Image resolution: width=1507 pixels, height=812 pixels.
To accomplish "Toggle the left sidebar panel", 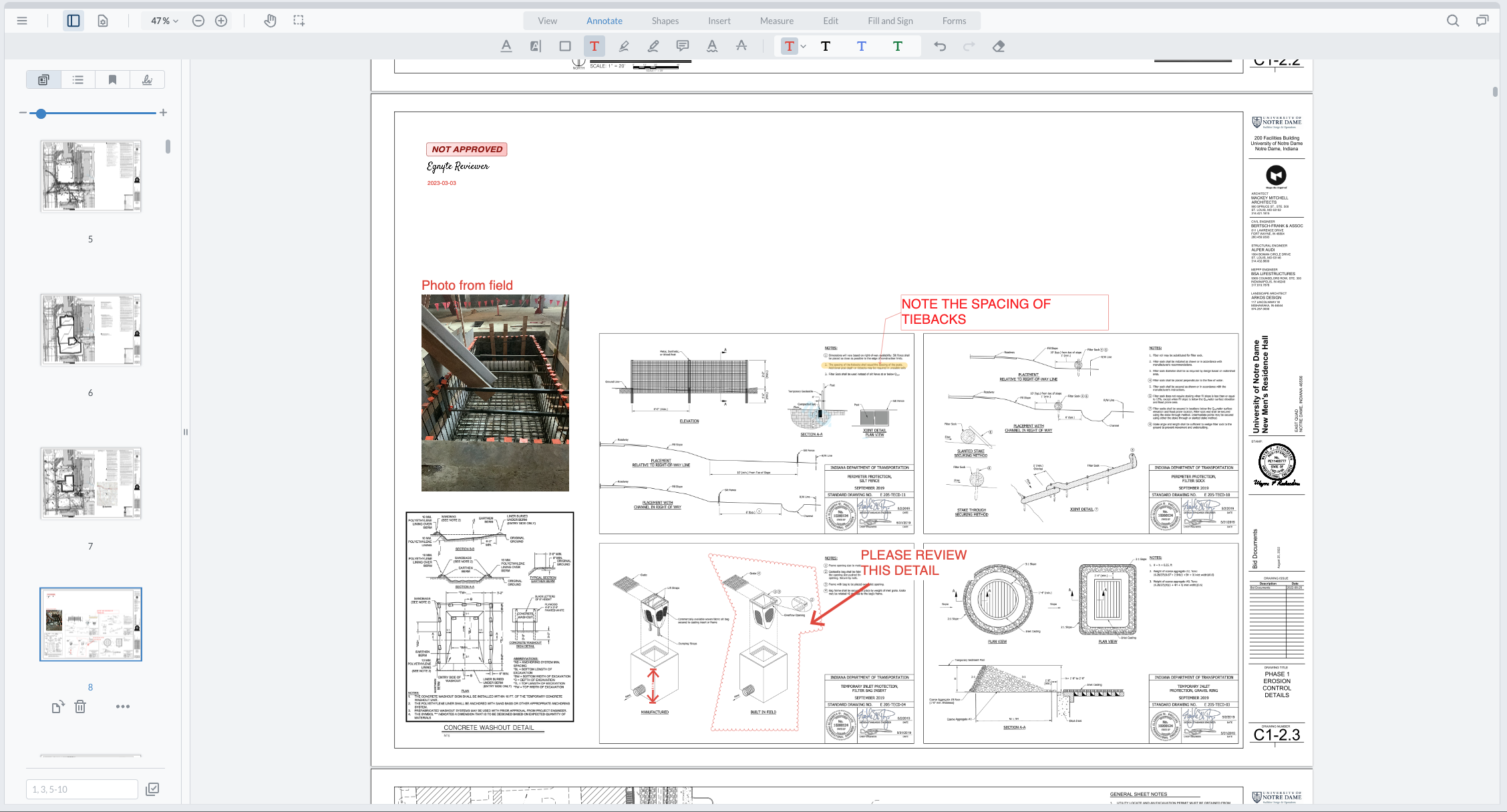I will 73,21.
